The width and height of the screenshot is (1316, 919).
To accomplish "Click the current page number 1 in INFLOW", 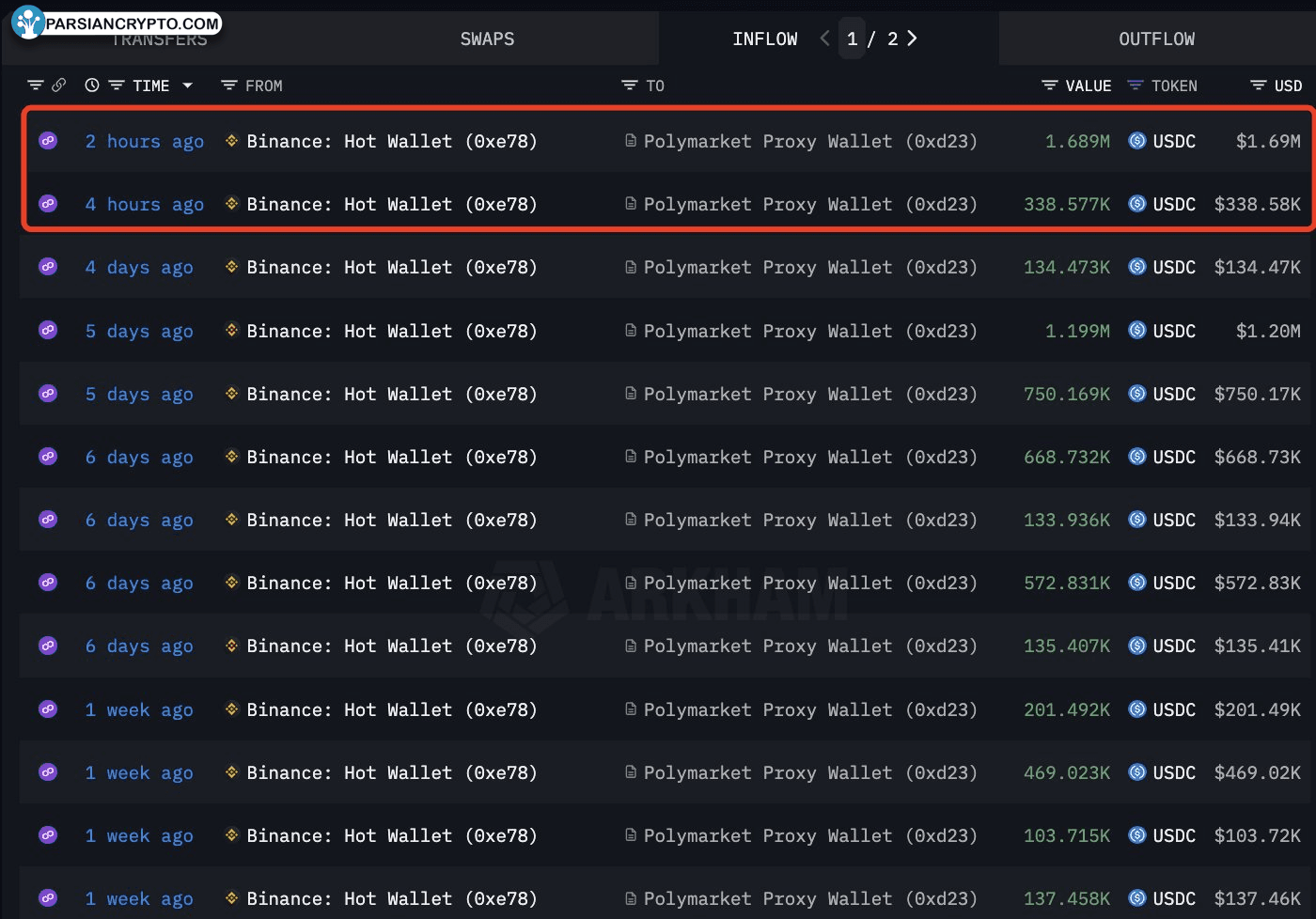I will [852, 39].
